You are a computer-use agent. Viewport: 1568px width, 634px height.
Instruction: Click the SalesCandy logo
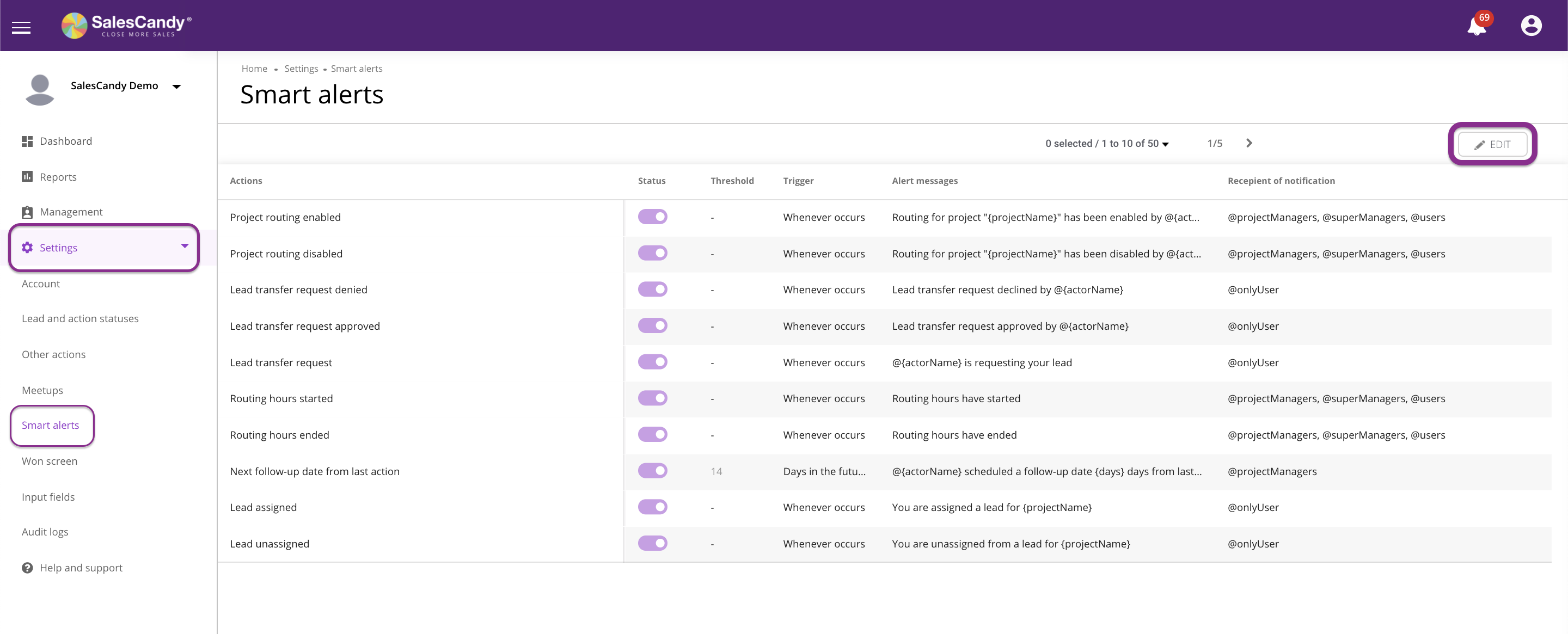[126, 26]
